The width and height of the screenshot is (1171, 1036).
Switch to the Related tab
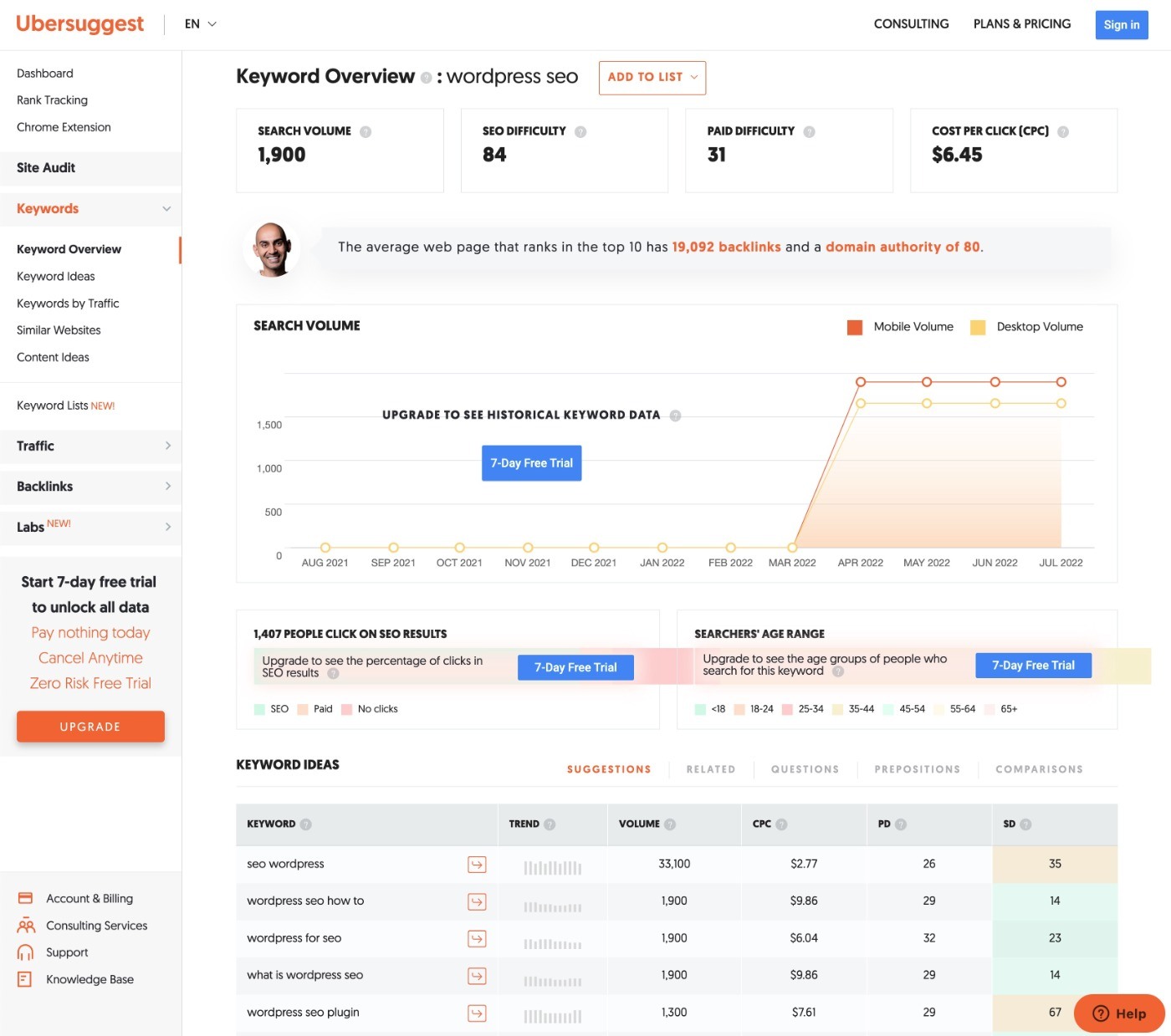click(x=711, y=769)
